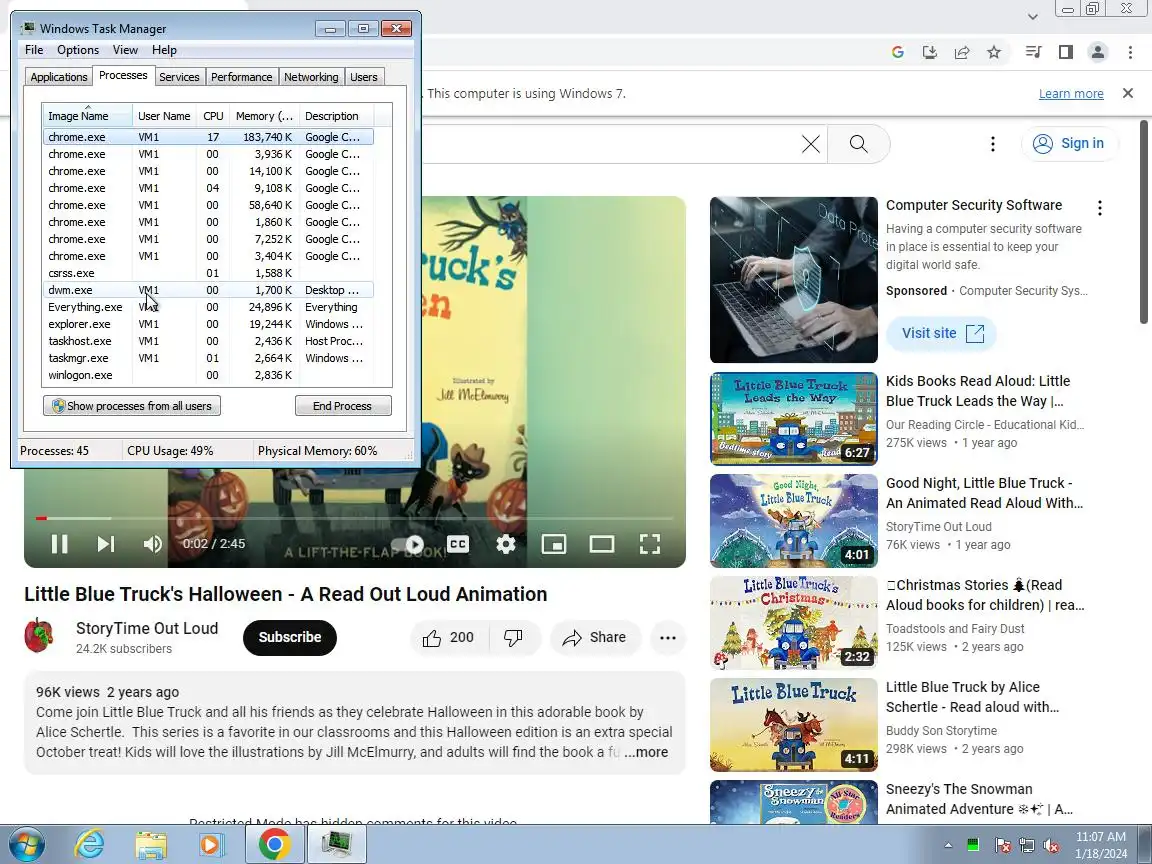Select the taskmgr.exe process row
The width and height of the screenshot is (1152, 864).
209,358
